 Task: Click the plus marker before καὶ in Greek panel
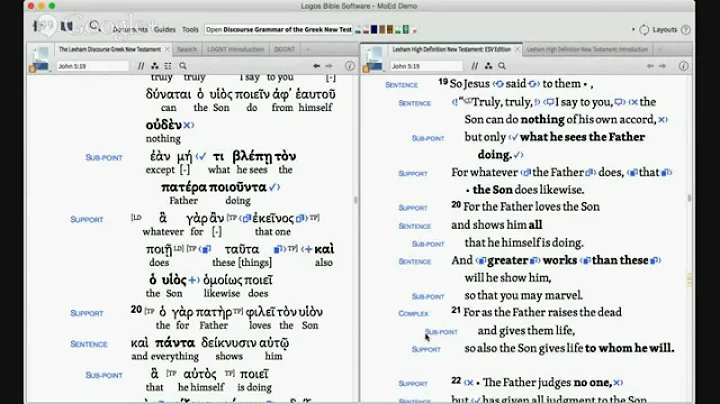tap(307, 249)
